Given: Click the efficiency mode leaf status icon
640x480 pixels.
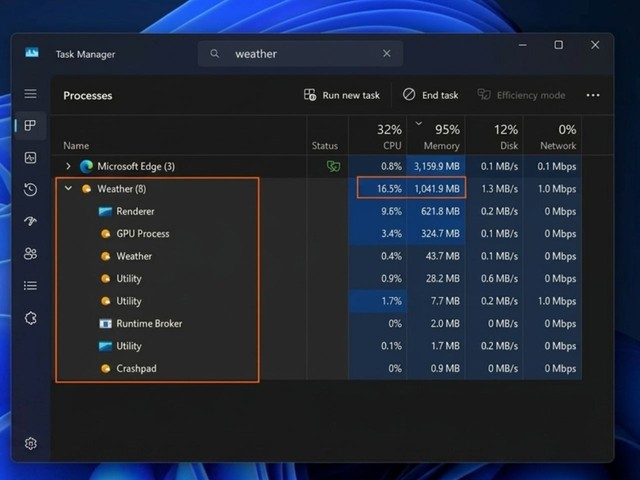Looking at the screenshot, I should (333, 166).
